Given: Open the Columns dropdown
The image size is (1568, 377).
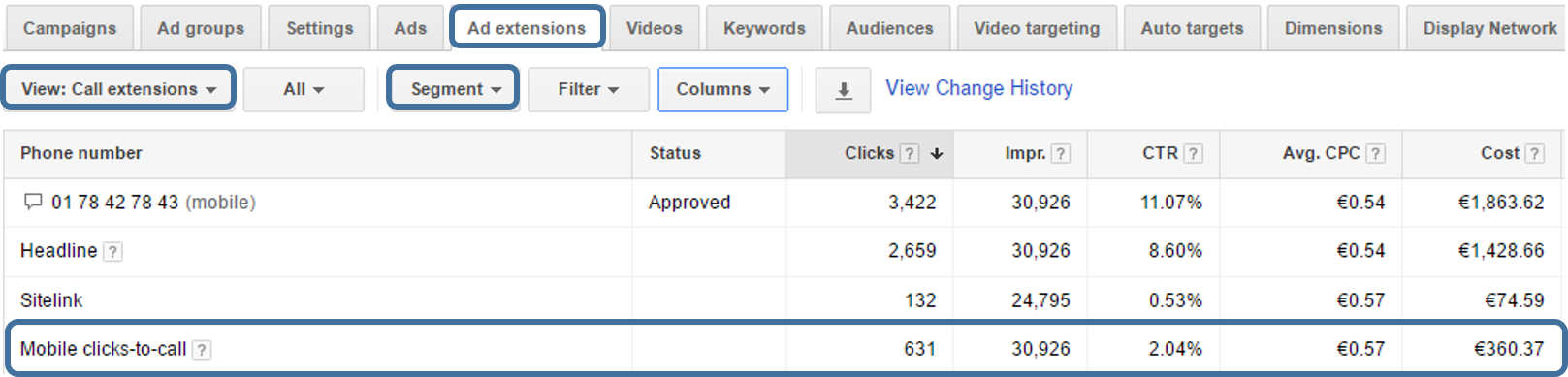Looking at the screenshot, I should (722, 89).
